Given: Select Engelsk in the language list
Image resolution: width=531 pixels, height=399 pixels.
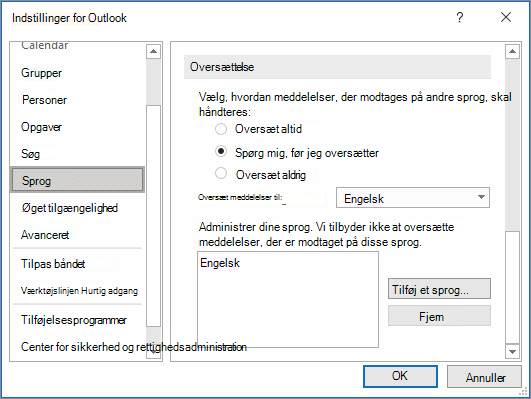Looking at the screenshot, I should tap(220, 263).
